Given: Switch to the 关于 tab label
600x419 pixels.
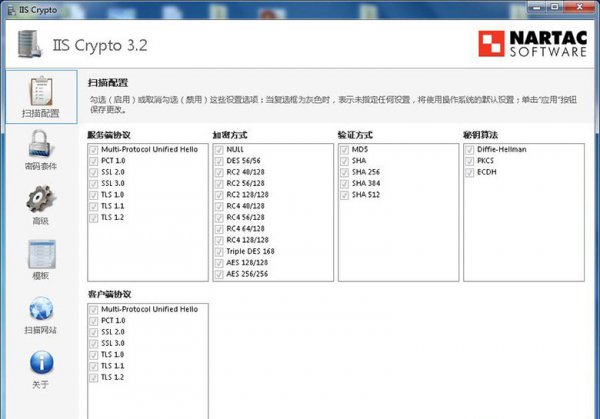Looking at the screenshot, I should (x=41, y=385).
